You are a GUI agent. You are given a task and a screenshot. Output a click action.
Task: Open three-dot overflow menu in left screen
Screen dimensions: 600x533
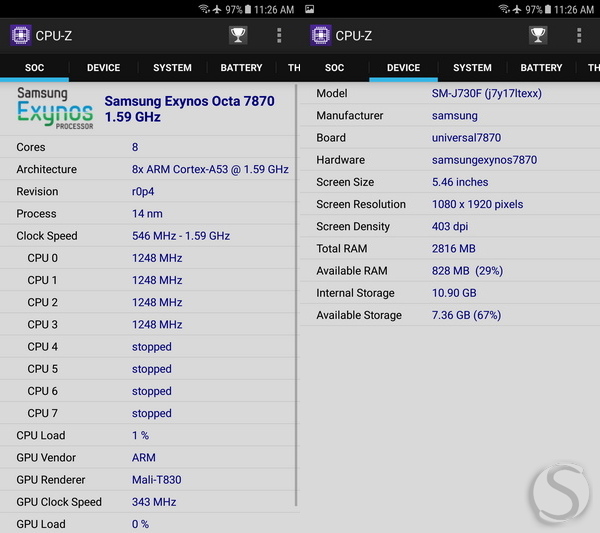(279, 36)
